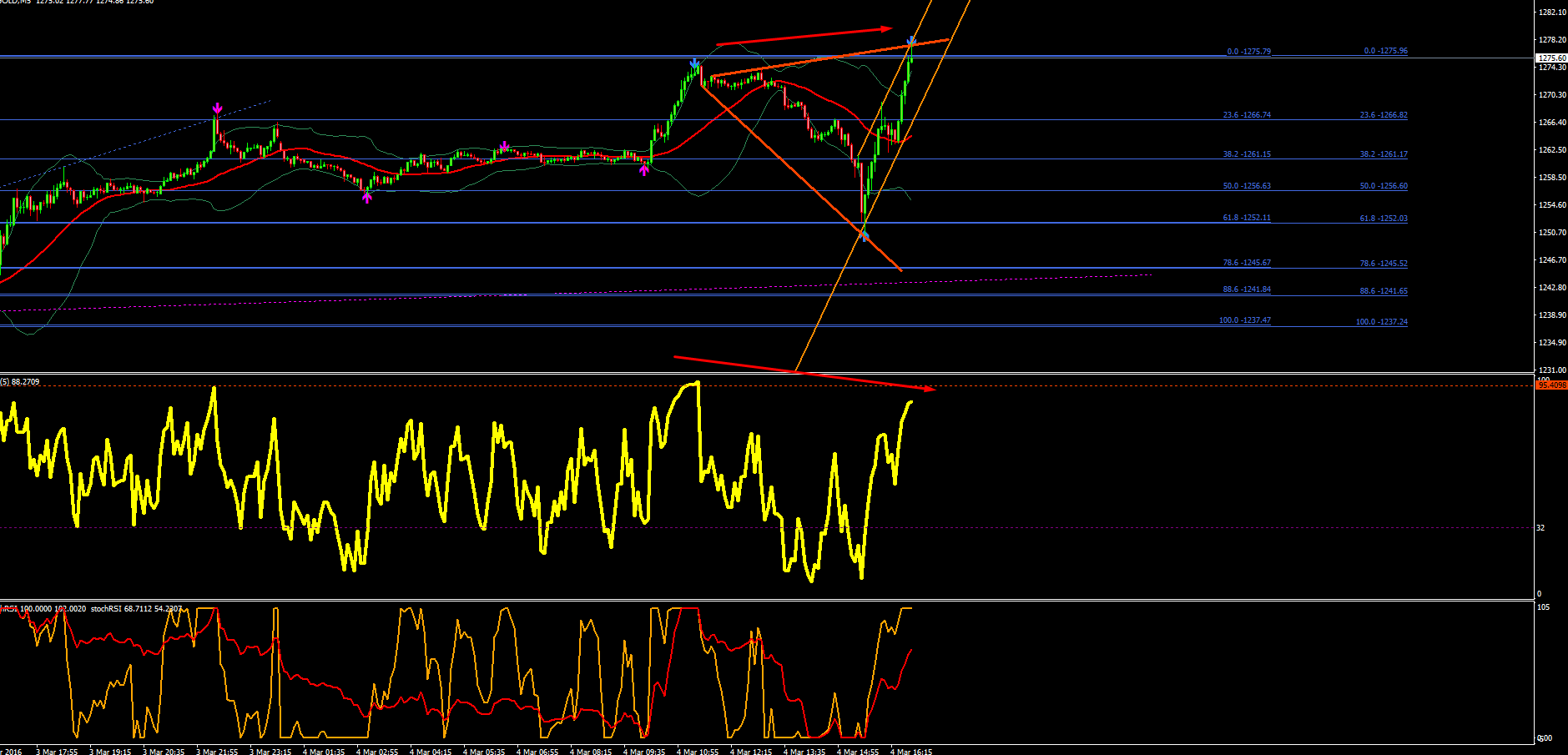This screenshot has width=1568, height=755.
Task: Click the 3 Mar 17:55 time label
Action: tap(57, 752)
